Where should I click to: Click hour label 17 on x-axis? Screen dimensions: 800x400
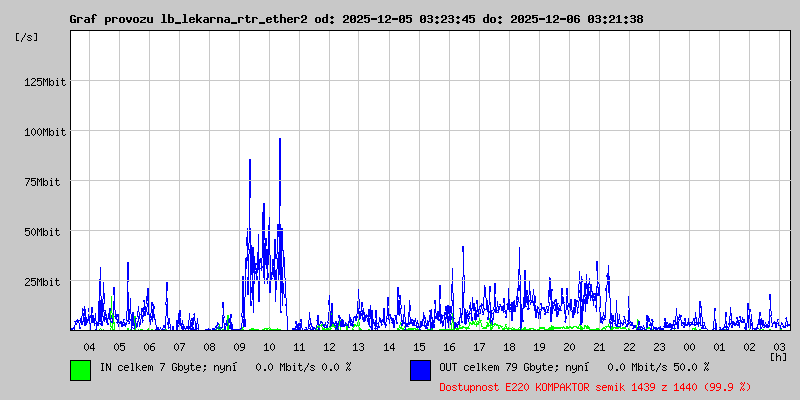pos(479,347)
